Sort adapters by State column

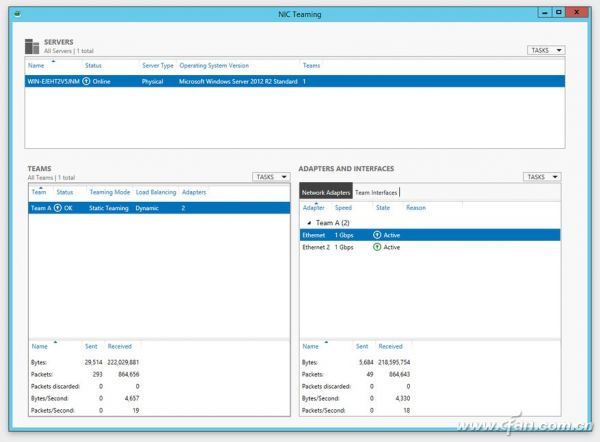[x=383, y=208]
